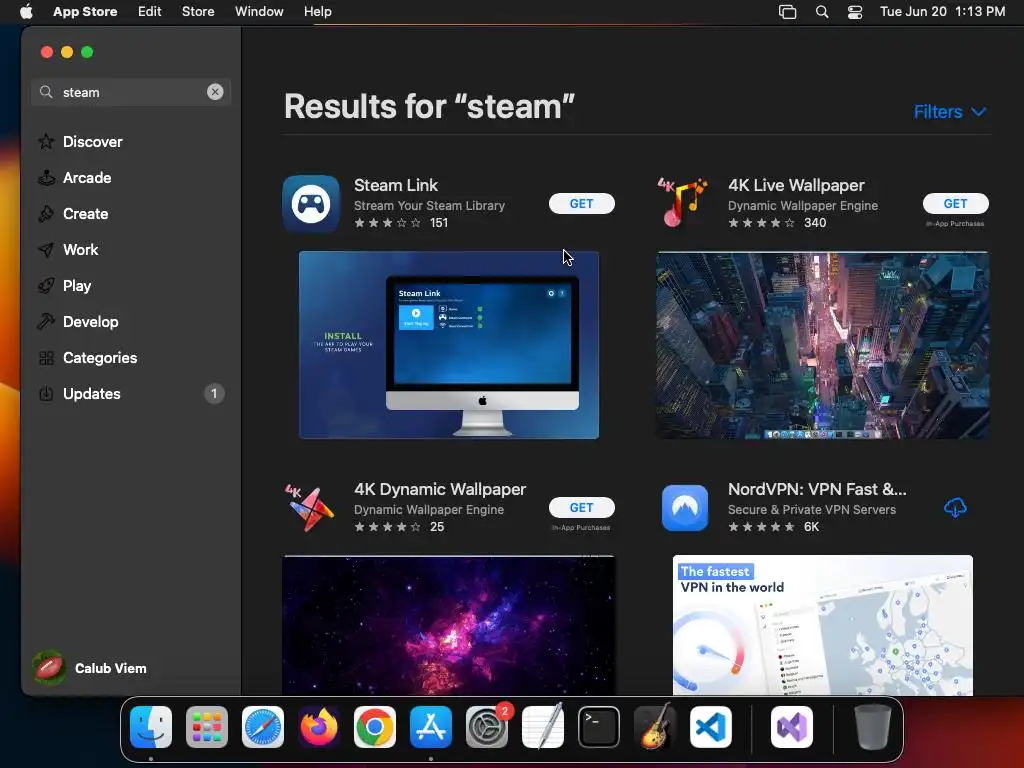The image size is (1024, 768).
Task: View the Steam Link iMac screenshot
Action: 449,345
